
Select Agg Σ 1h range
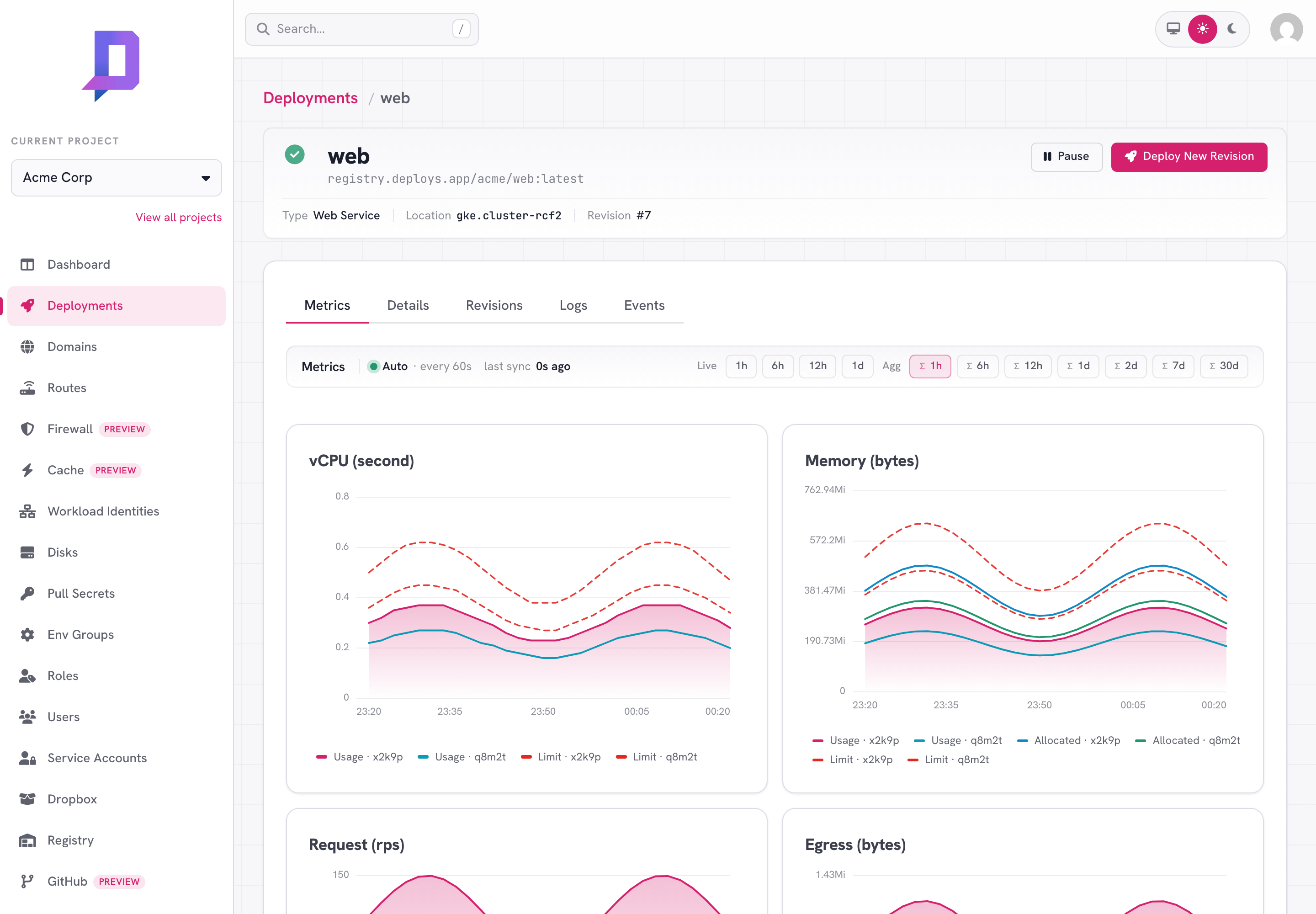930,366
